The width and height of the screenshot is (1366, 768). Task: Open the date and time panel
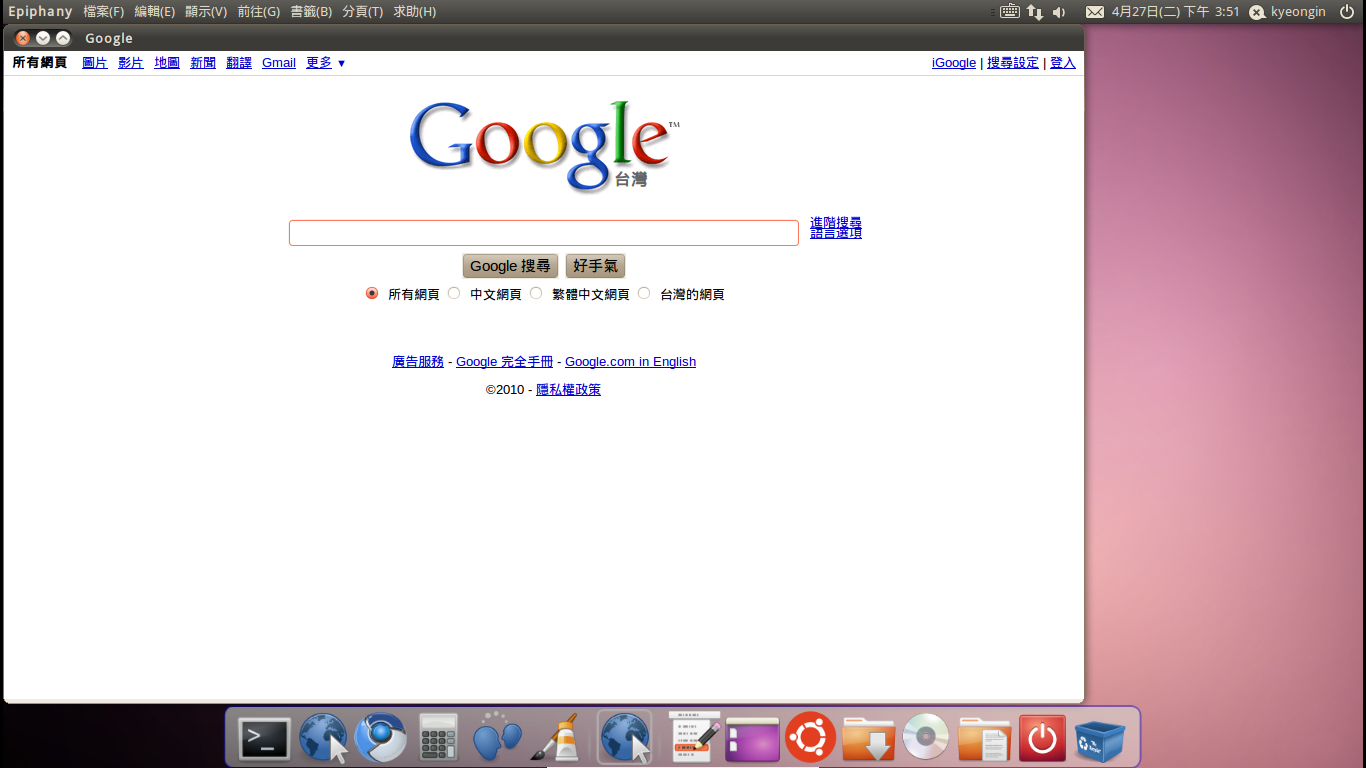click(1175, 12)
